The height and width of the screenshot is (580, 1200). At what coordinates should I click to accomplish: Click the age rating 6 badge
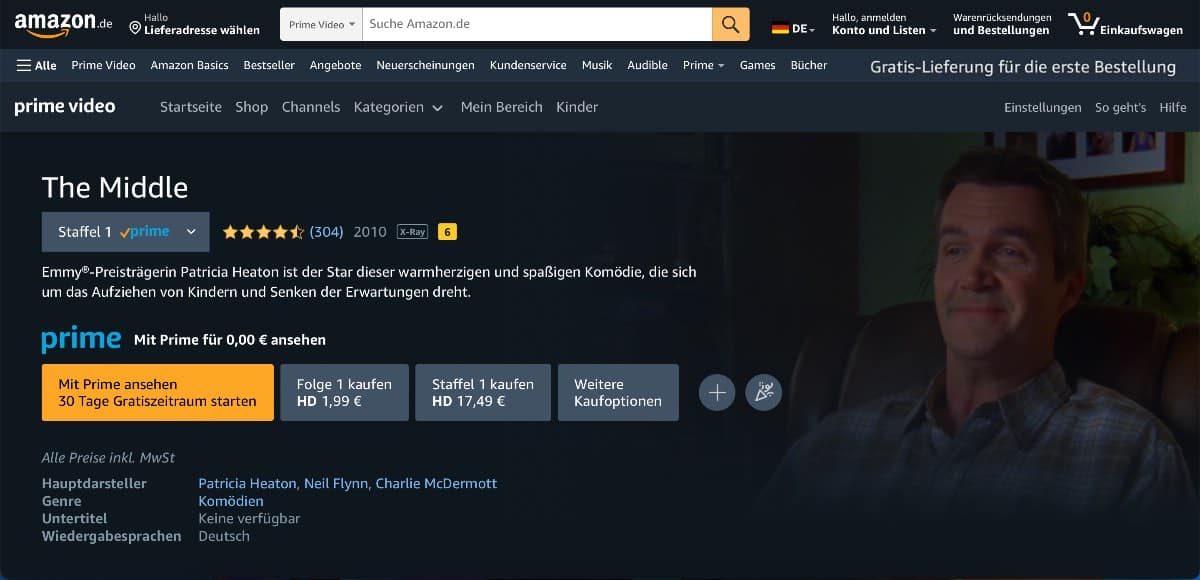(x=447, y=232)
